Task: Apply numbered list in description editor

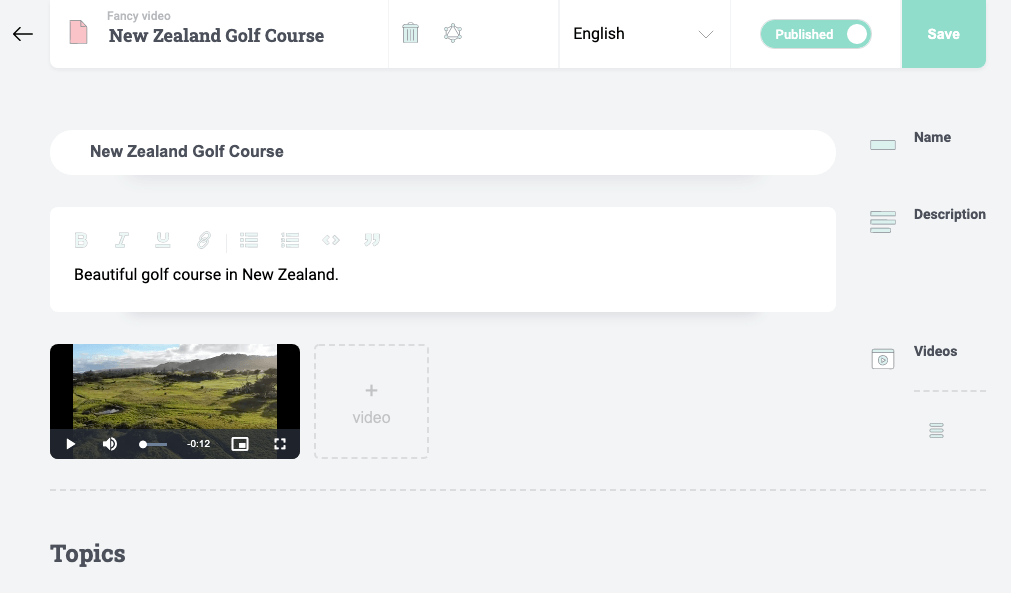Action: pos(290,240)
